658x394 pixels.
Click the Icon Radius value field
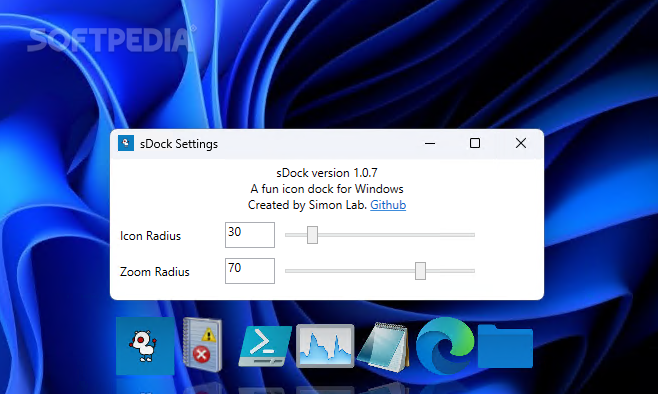tap(250, 235)
